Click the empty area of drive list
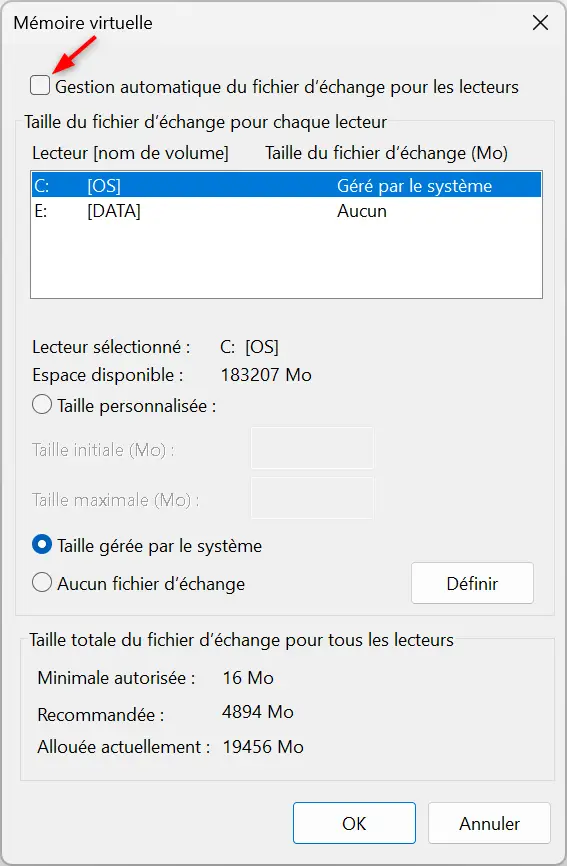Image resolution: width=567 pixels, height=866 pixels. (286, 260)
